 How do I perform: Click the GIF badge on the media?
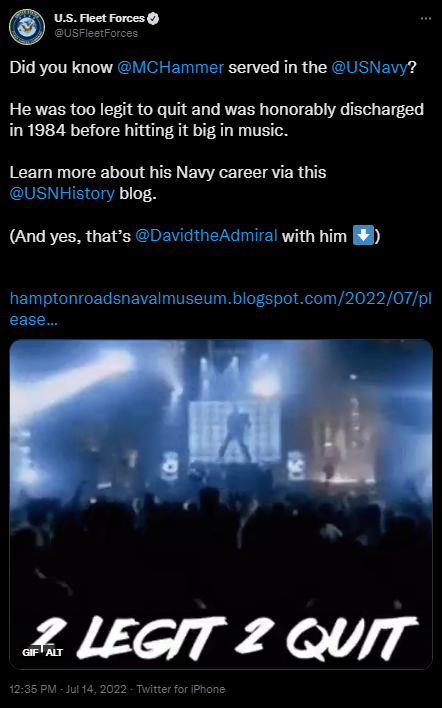click(30, 652)
